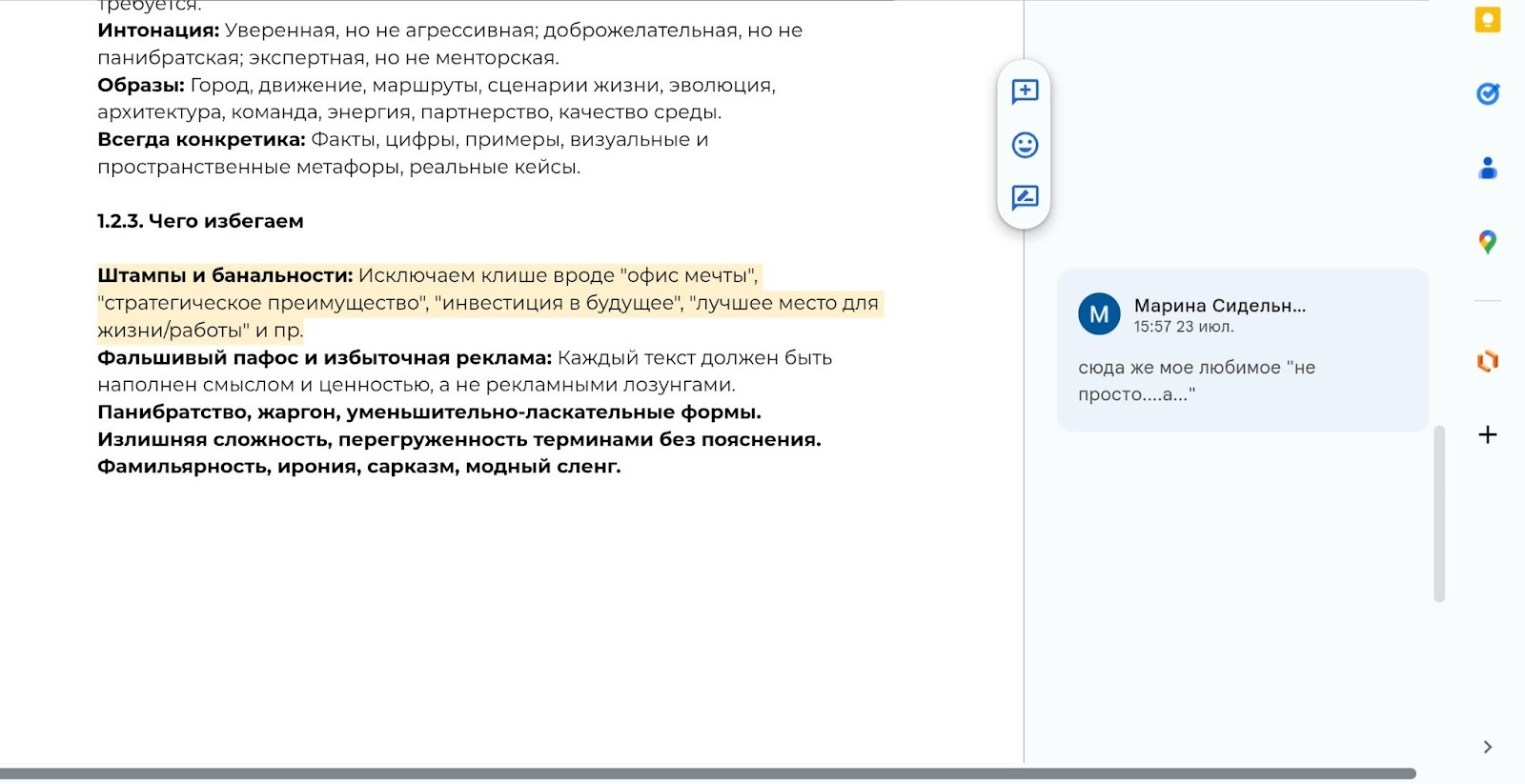Click the vertical scrollbar thumb

click(1439, 514)
